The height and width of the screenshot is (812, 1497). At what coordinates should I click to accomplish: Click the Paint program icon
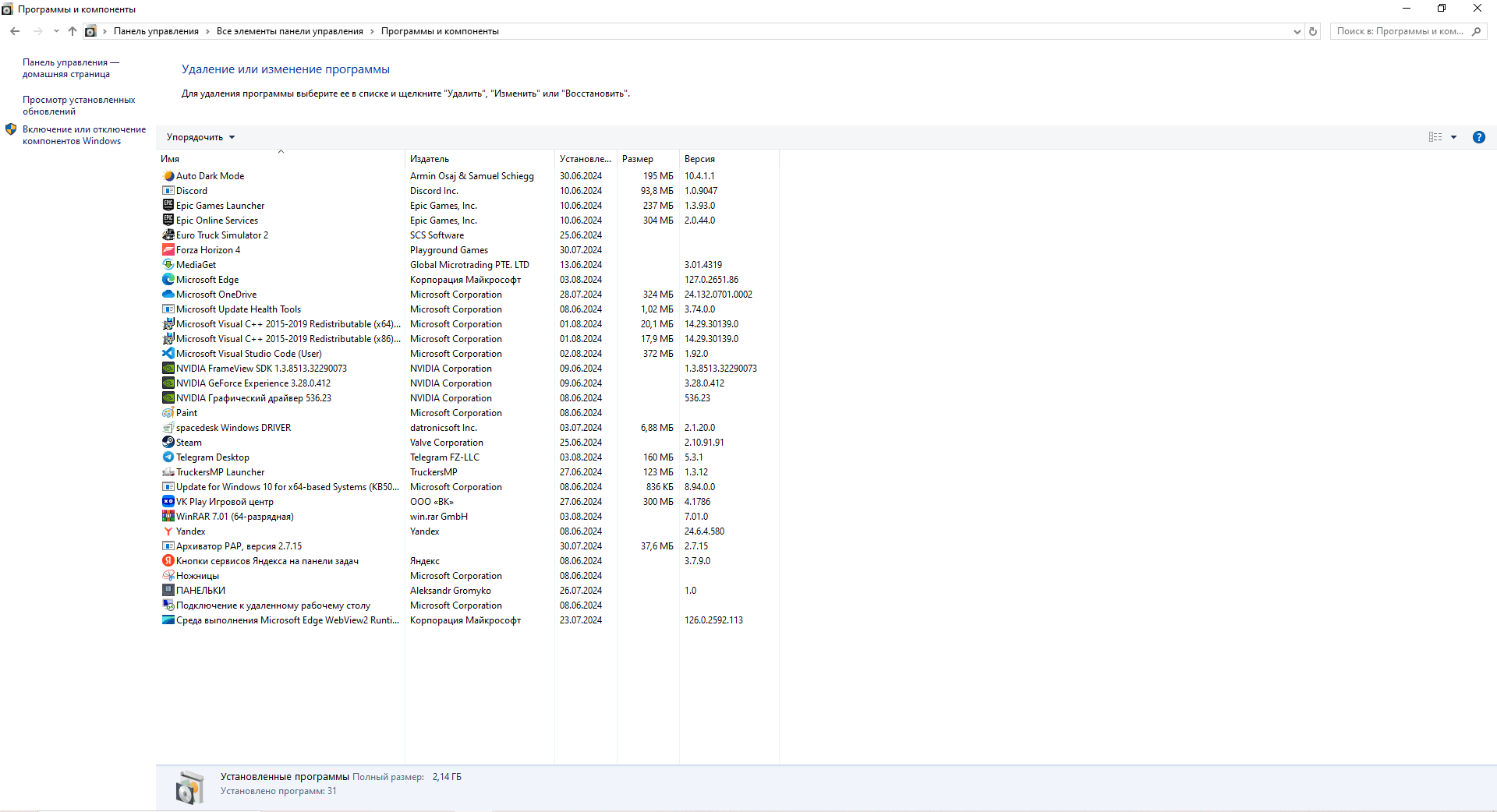click(x=168, y=413)
